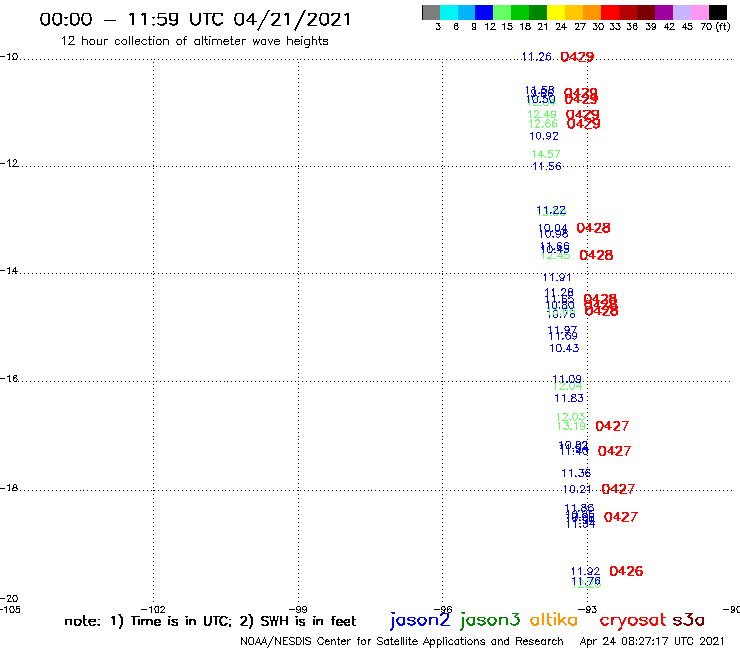This screenshot has width=740, height=650.
Task: Click the red '0427' label beside 13.19
Action: tap(612, 426)
